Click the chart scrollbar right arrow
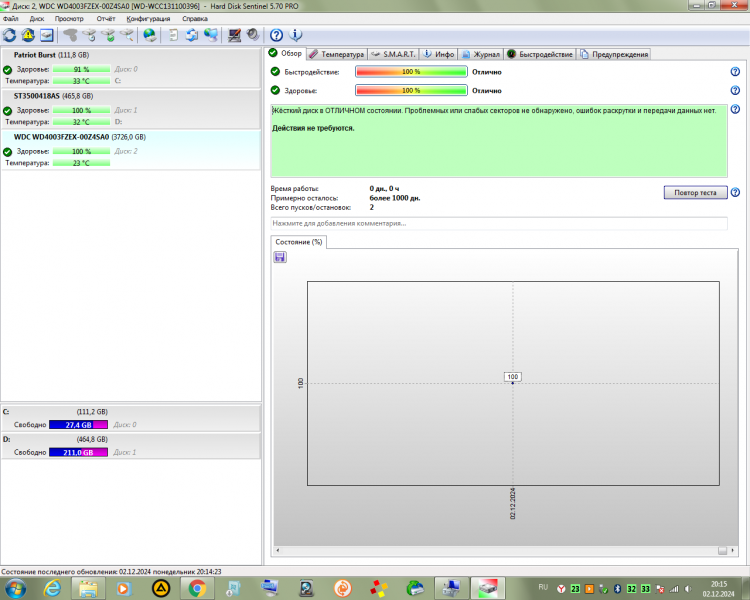Screen dimensions: 750x600 point(732,551)
